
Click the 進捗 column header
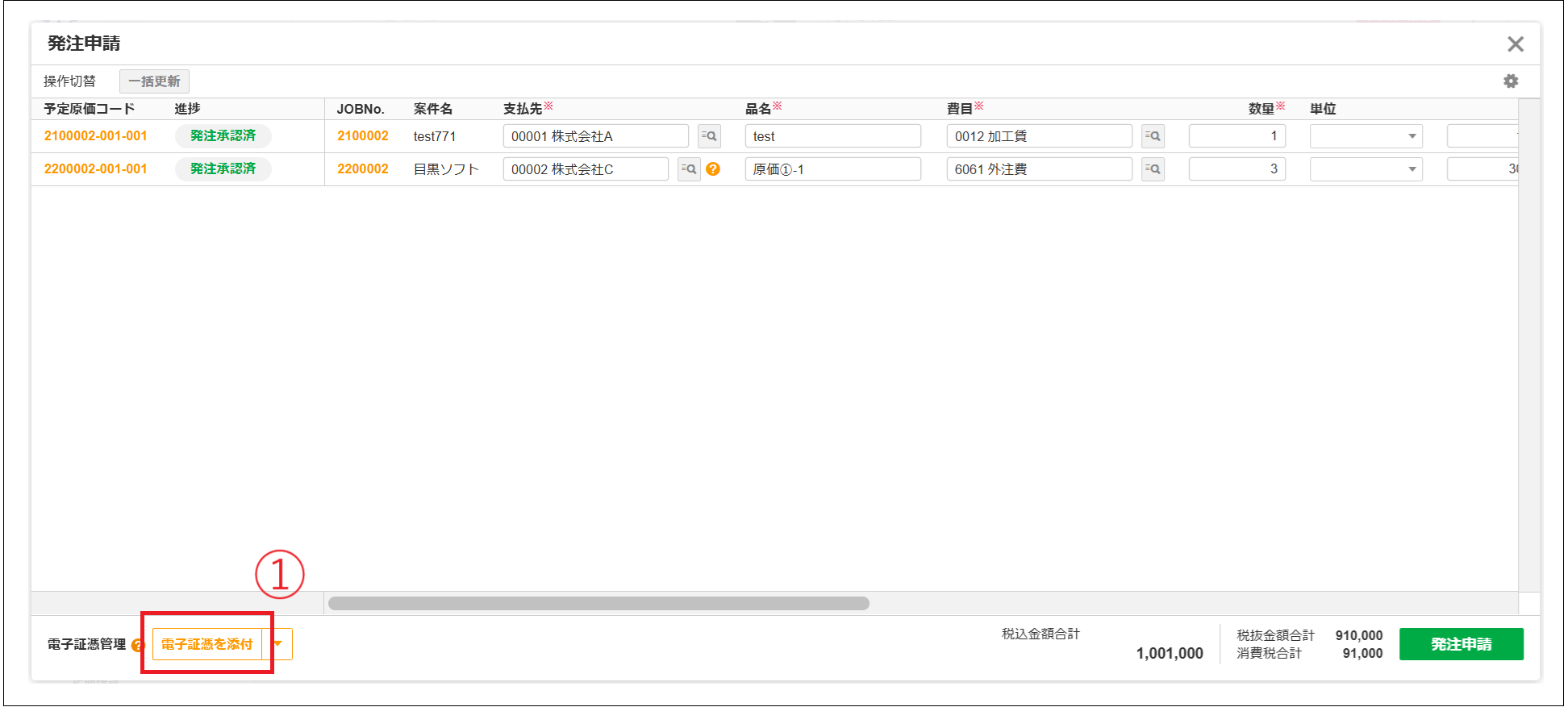(187, 109)
